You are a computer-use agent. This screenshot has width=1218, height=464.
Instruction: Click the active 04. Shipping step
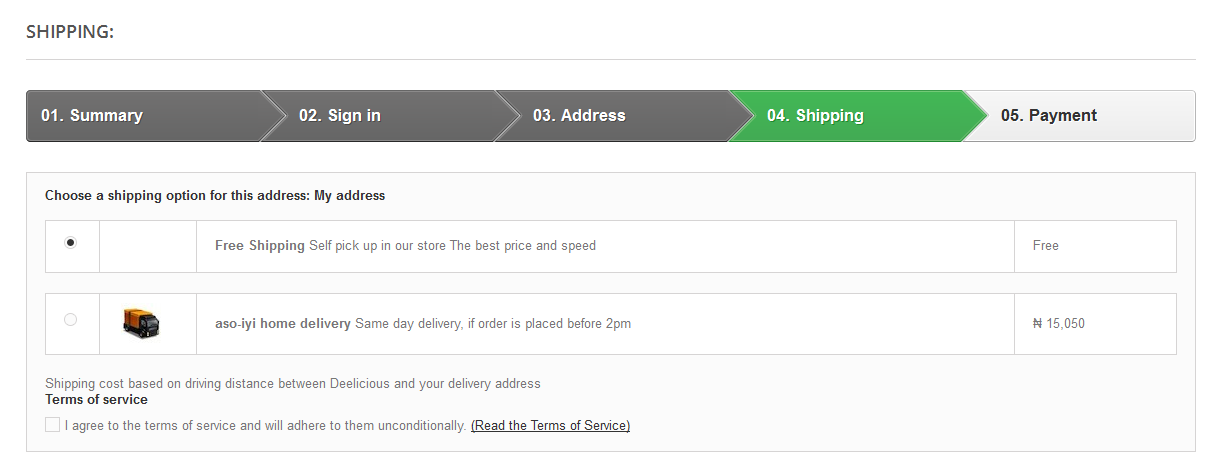tap(815, 116)
